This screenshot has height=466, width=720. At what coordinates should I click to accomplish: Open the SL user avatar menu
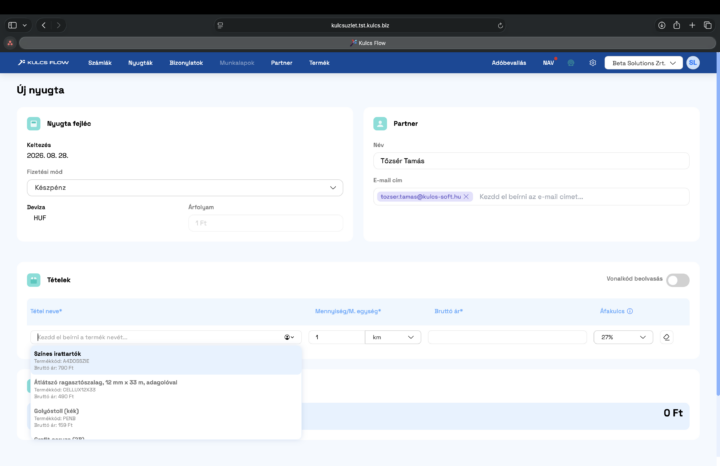[693, 63]
